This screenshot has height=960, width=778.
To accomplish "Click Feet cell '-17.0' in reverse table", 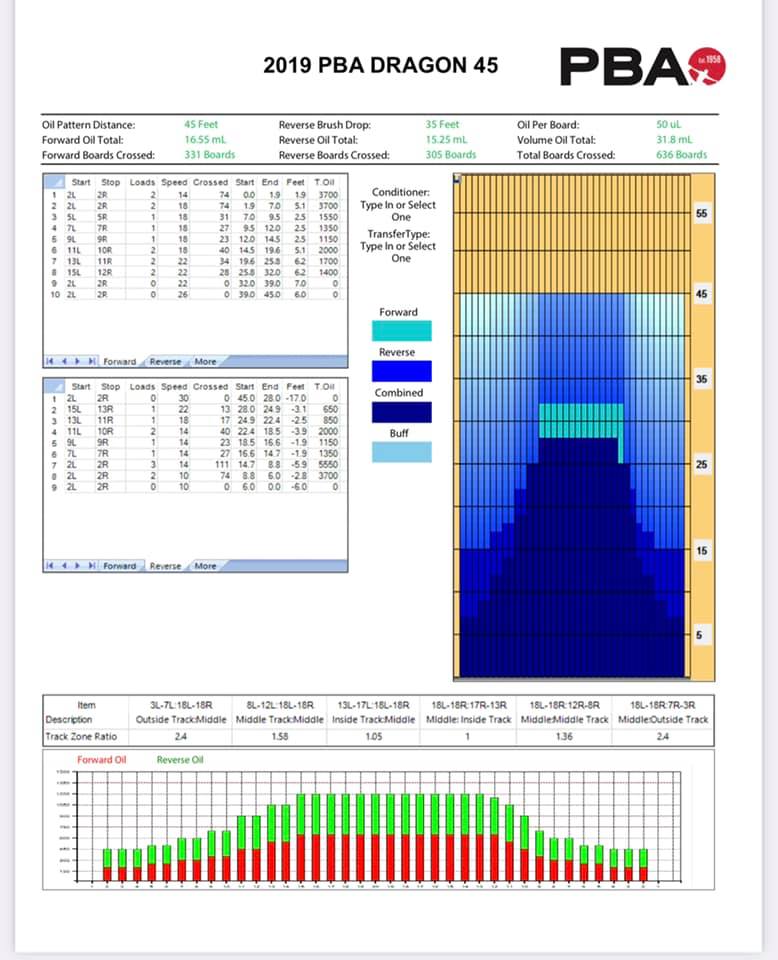I will (295, 398).
